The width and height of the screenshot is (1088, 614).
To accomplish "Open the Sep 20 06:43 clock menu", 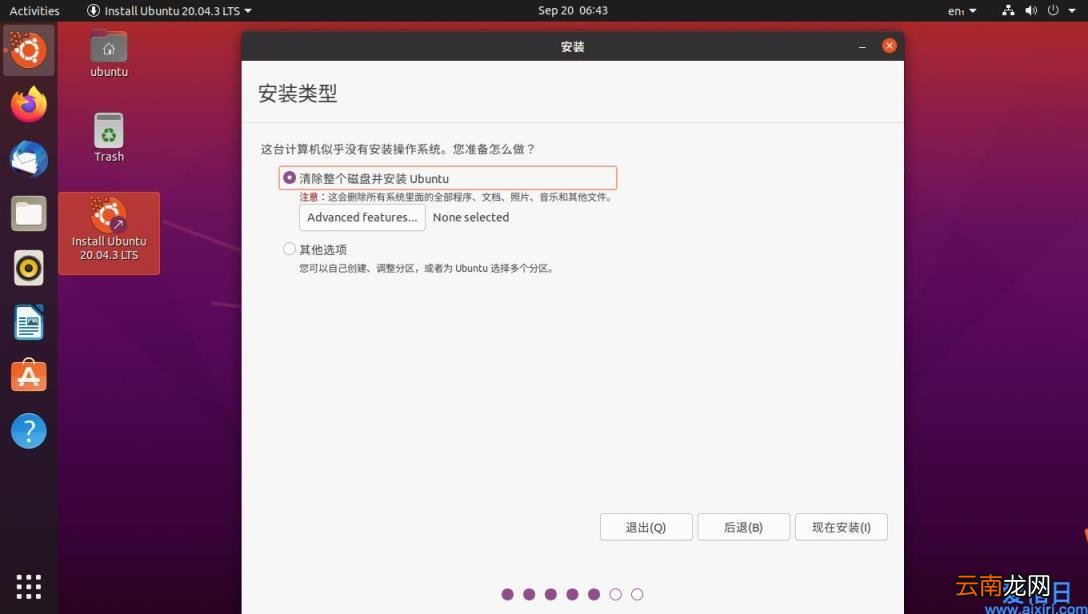I will (572, 10).
